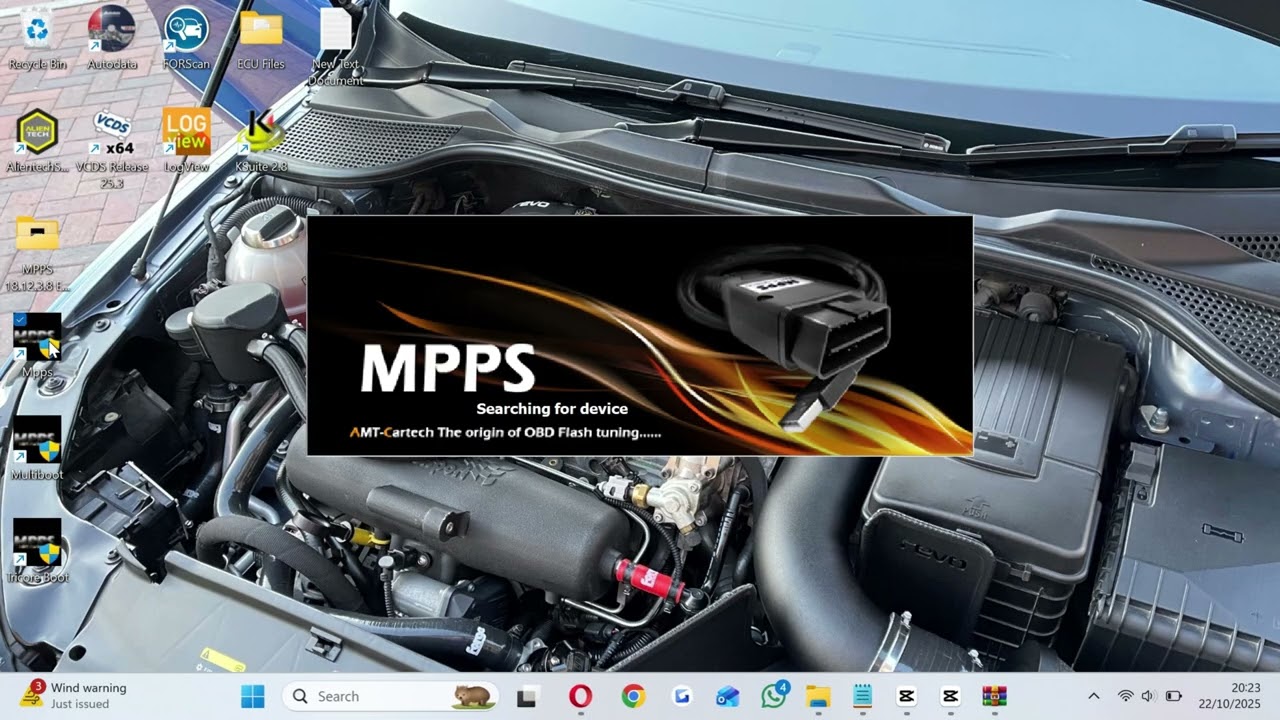Open the Recycle Bin desktop icon
Screen dimensions: 1280x720
[x=37, y=38]
